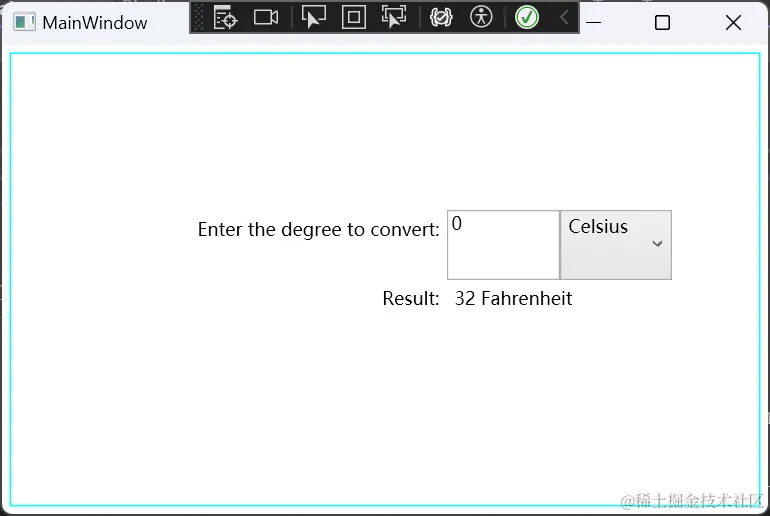The width and height of the screenshot is (770, 516).
Task: Open the accessibility checker icon
Action: pyautogui.click(x=481, y=18)
